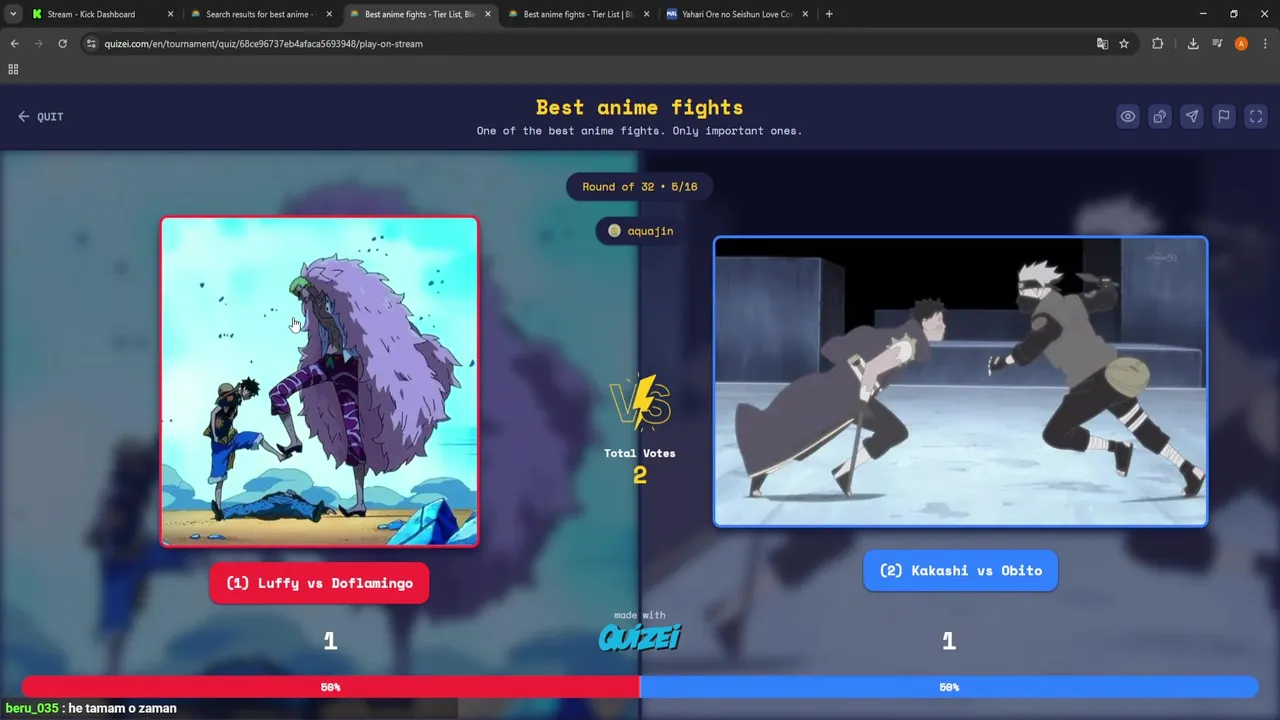The image size is (1280, 720).
Task: Click the red 50% vote bar
Action: (330, 687)
